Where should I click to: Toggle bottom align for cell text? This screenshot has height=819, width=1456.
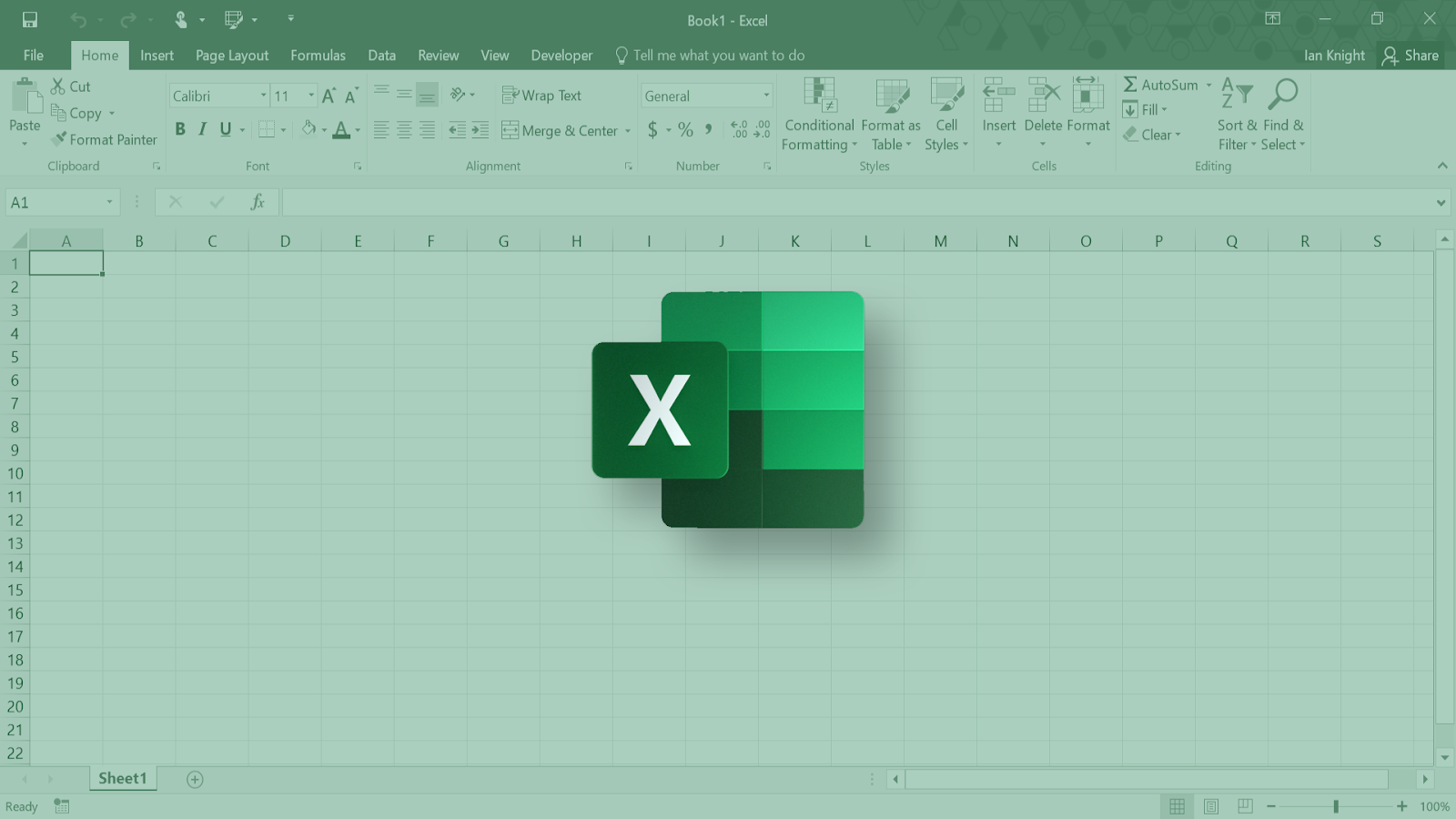click(x=427, y=94)
